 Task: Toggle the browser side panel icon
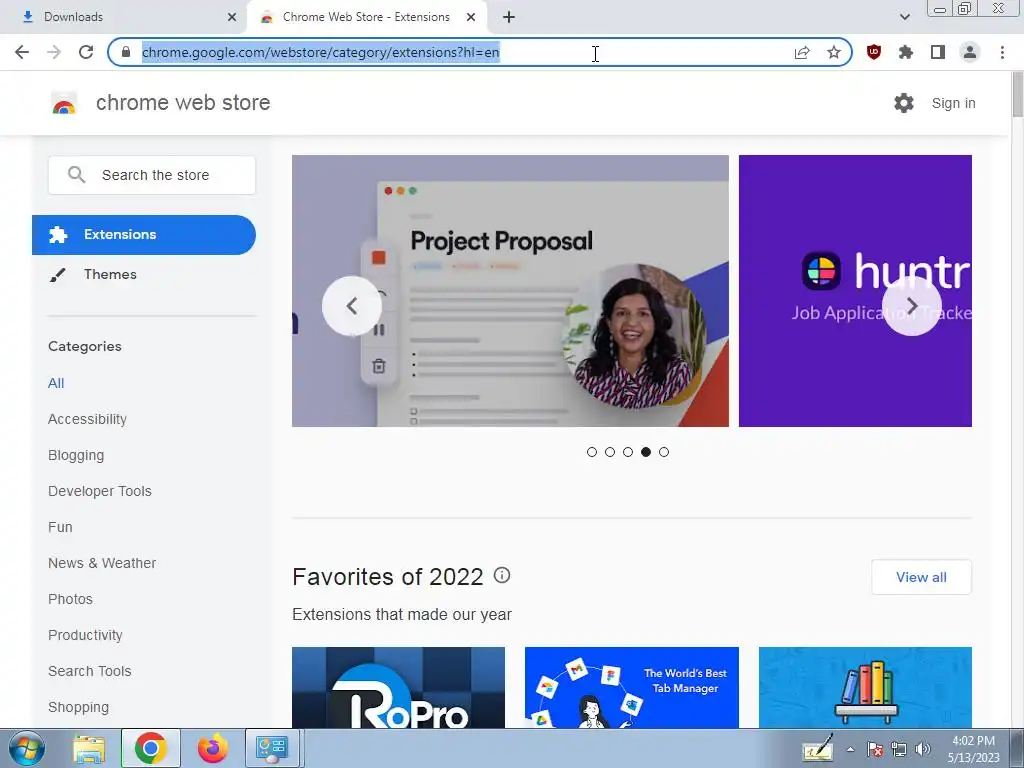coord(938,52)
